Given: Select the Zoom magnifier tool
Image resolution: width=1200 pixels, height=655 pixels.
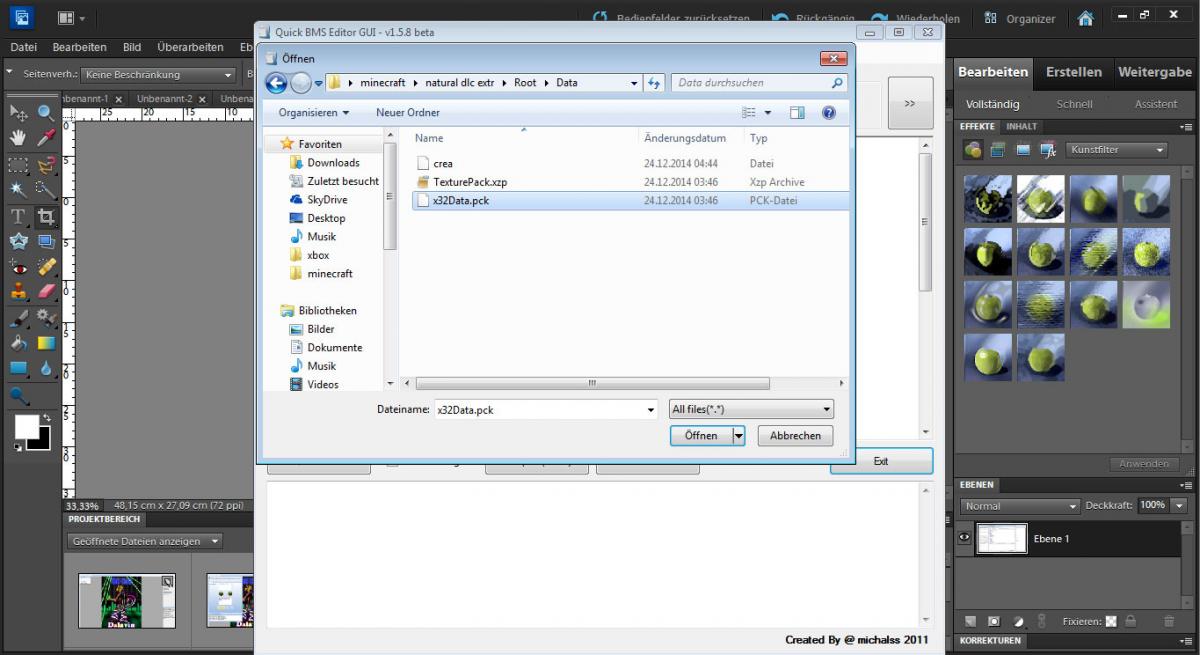Looking at the screenshot, I should [x=46, y=113].
